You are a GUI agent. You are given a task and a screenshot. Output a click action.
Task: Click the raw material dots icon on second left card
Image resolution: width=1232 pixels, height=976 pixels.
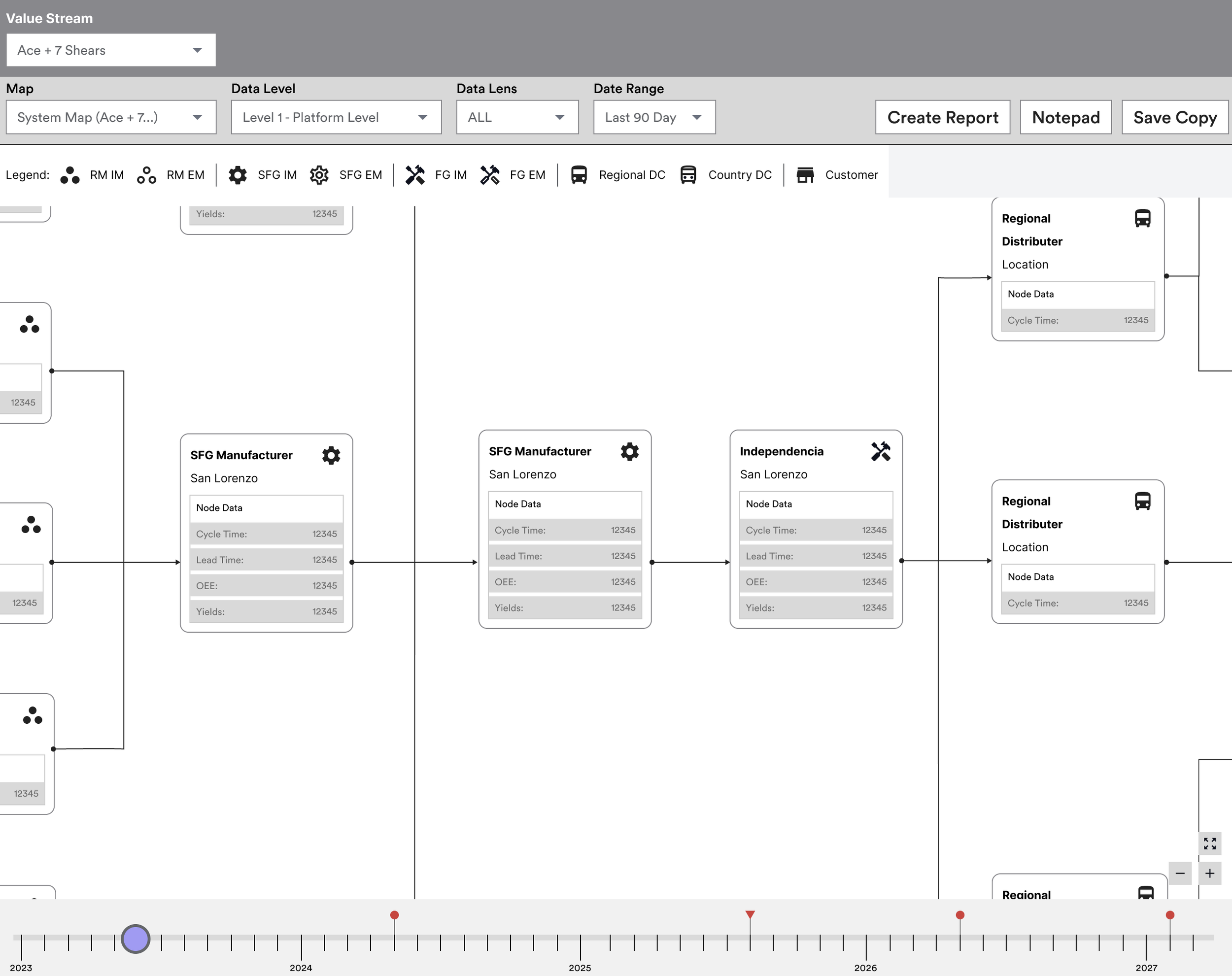tap(31, 525)
